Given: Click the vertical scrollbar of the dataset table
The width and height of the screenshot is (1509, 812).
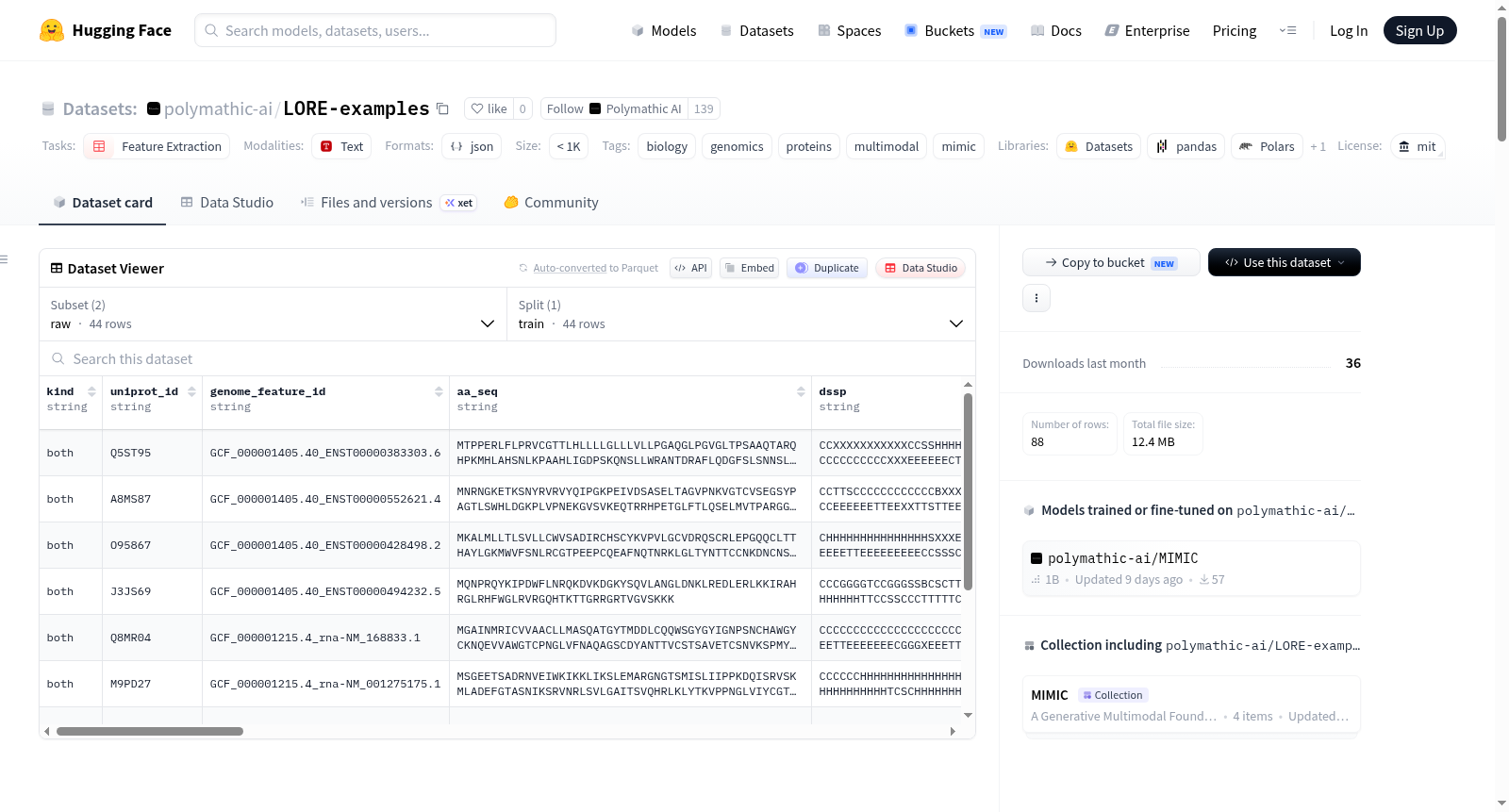Looking at the screenshot, I should pyautogui.click(x=968, y=491).
